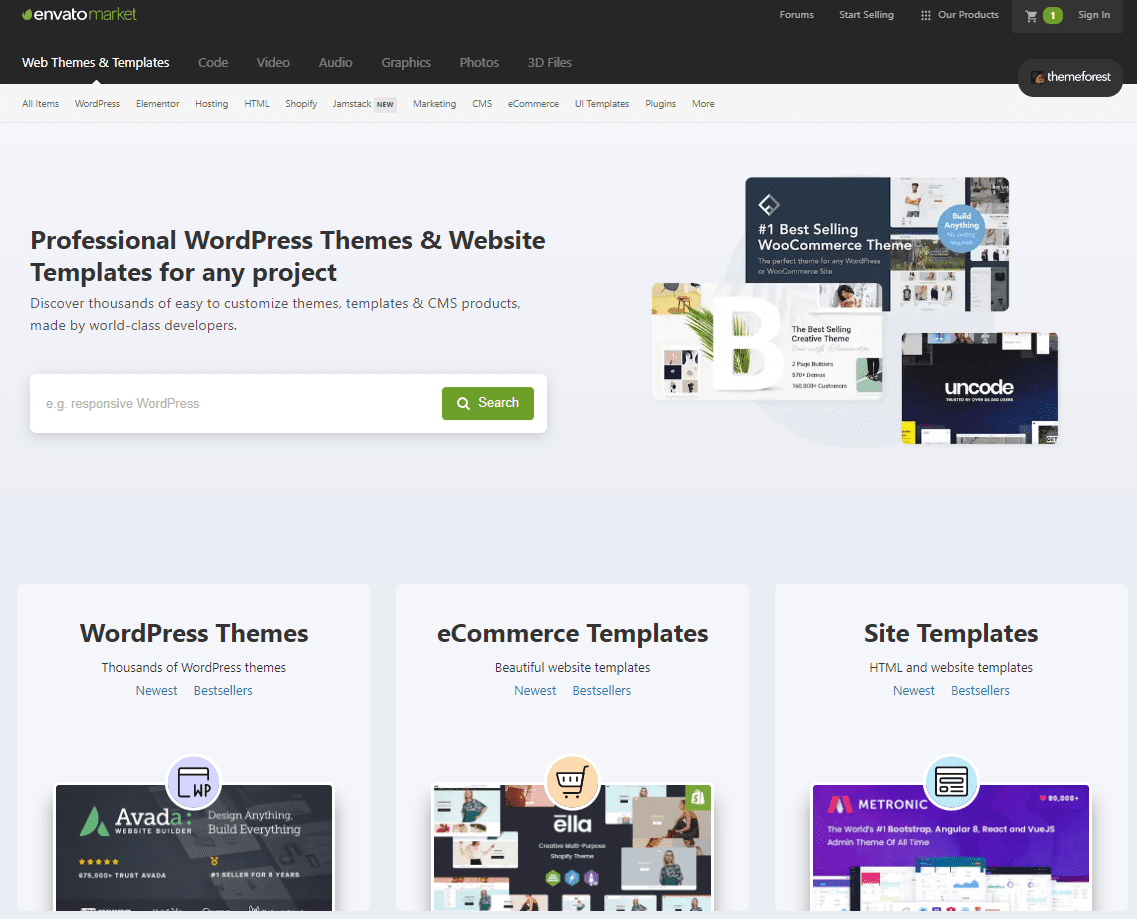Screen dimensions: 1137x919
Task: Open the All Items category
Action: point(41,104)
